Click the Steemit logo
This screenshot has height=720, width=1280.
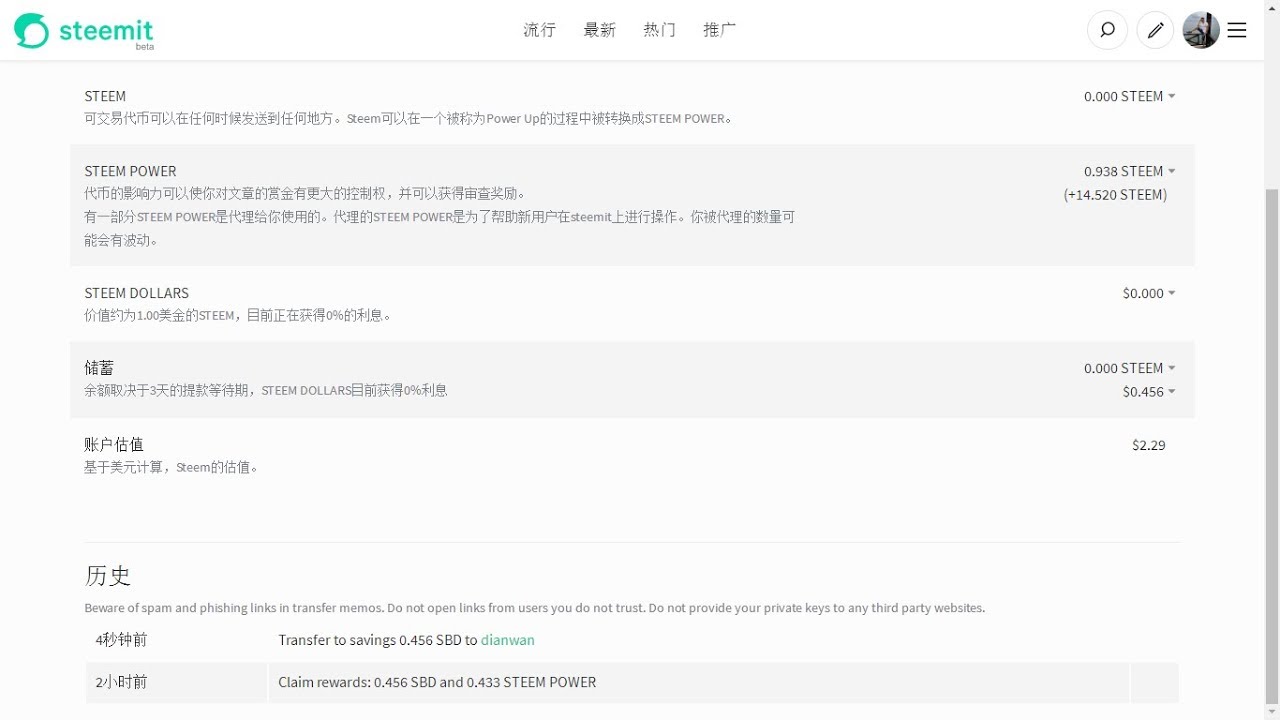click(84, 31)
